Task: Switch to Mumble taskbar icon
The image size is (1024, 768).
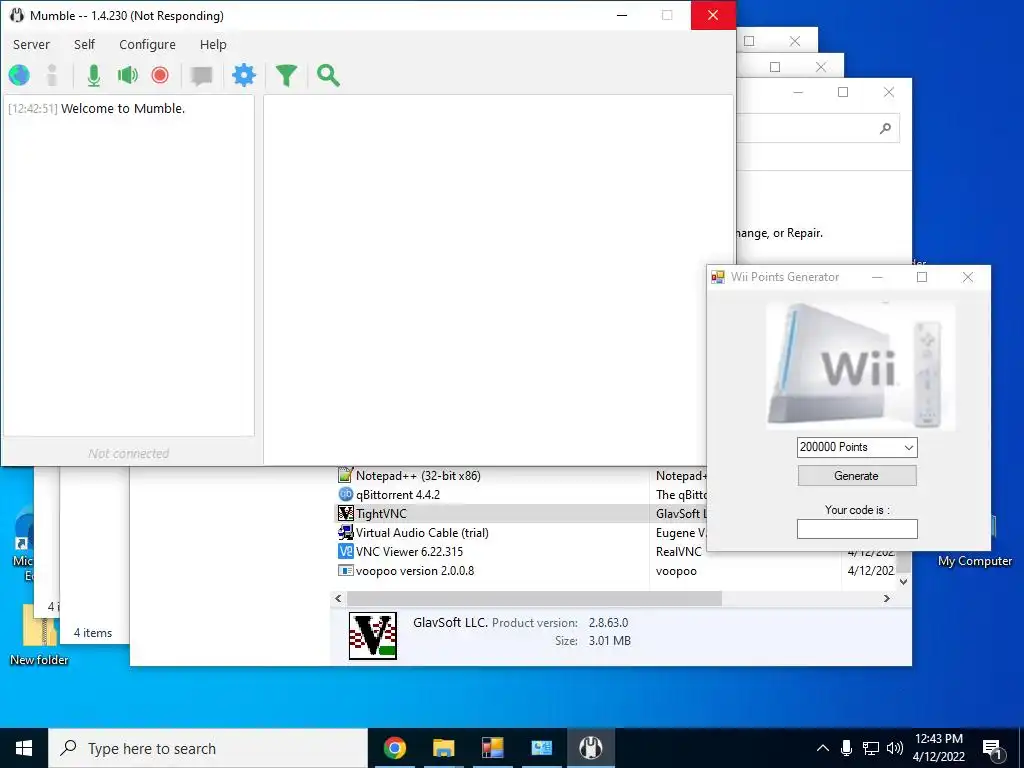Action: 591,748
